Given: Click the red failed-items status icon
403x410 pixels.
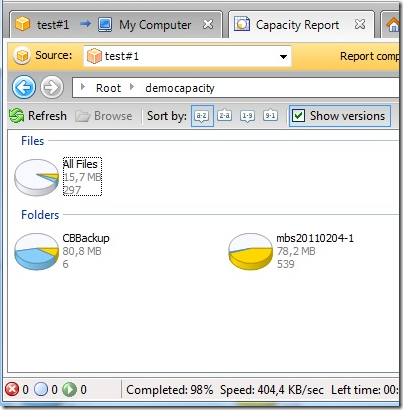Looking at the screenshot, I should coord(12,389).
